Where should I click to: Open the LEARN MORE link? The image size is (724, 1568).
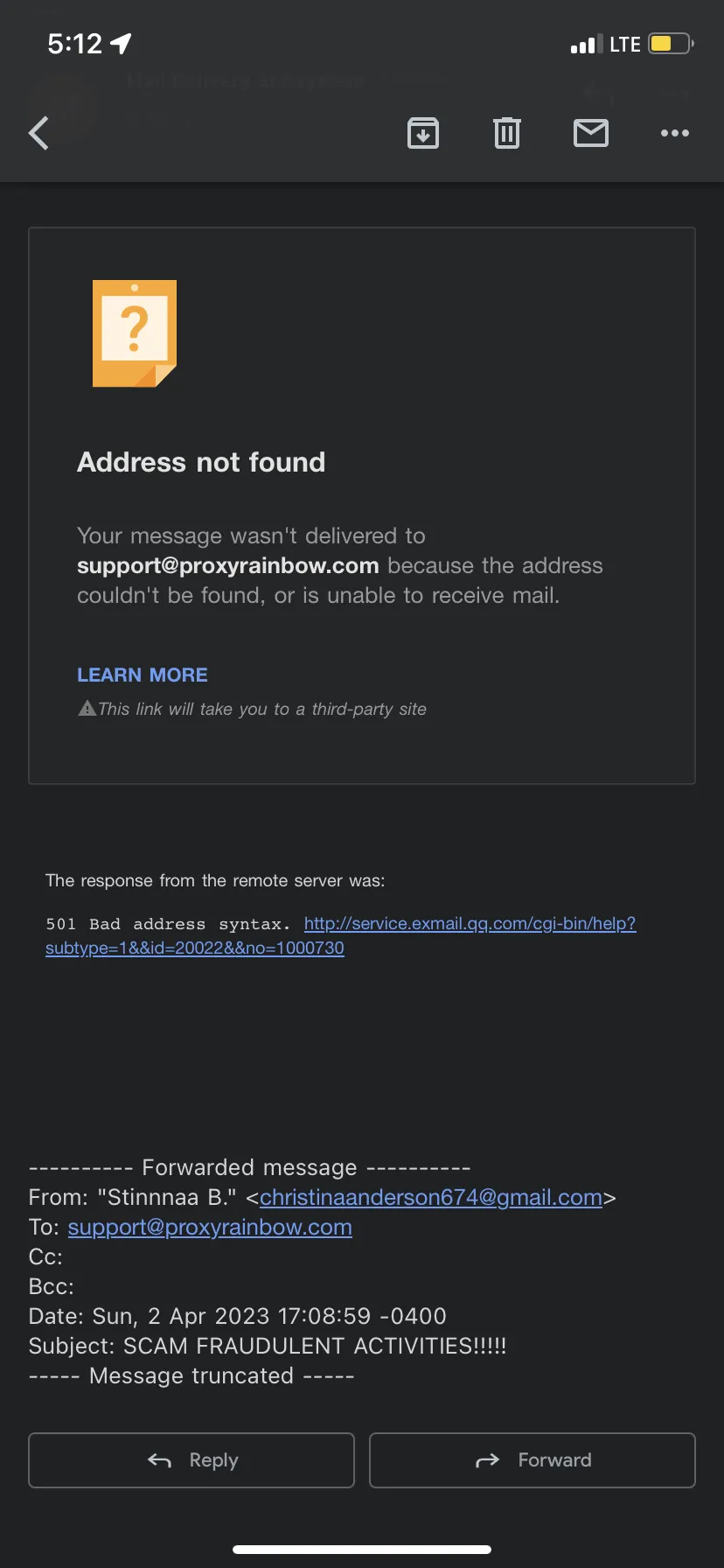pyautogui.click(x=143, y=675)
